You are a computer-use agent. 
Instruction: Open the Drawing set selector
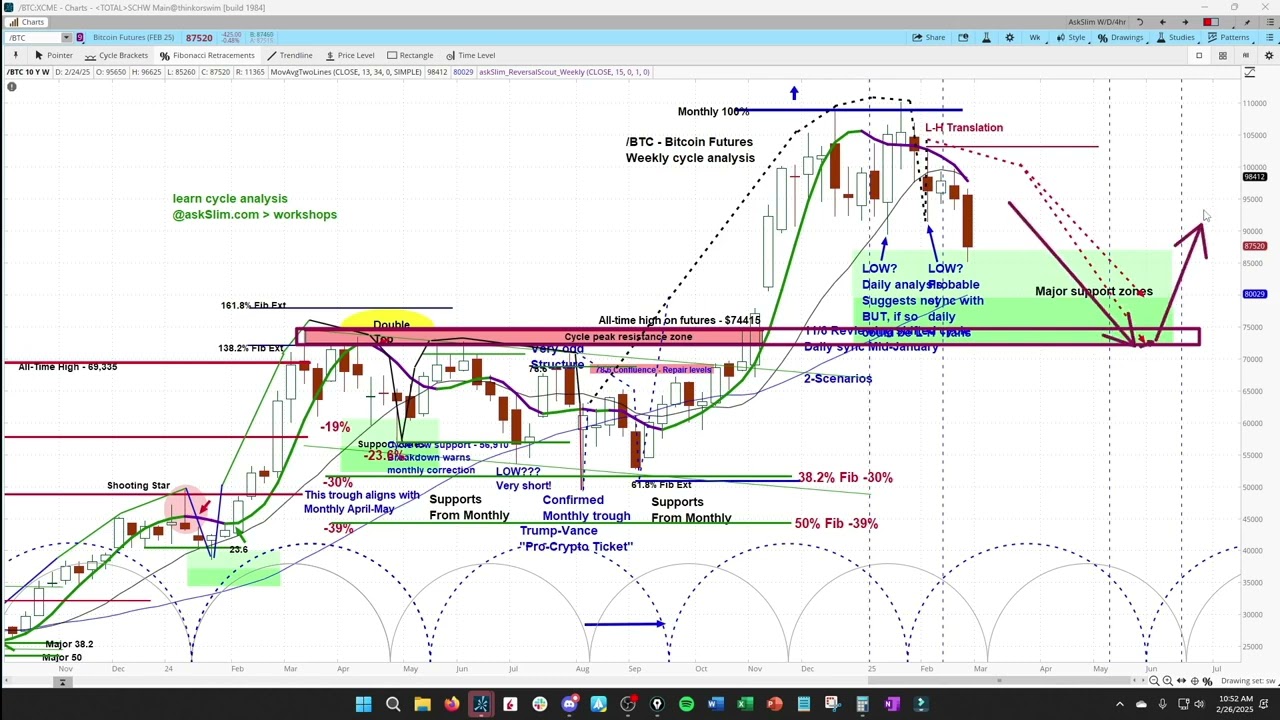point(1248,681)
